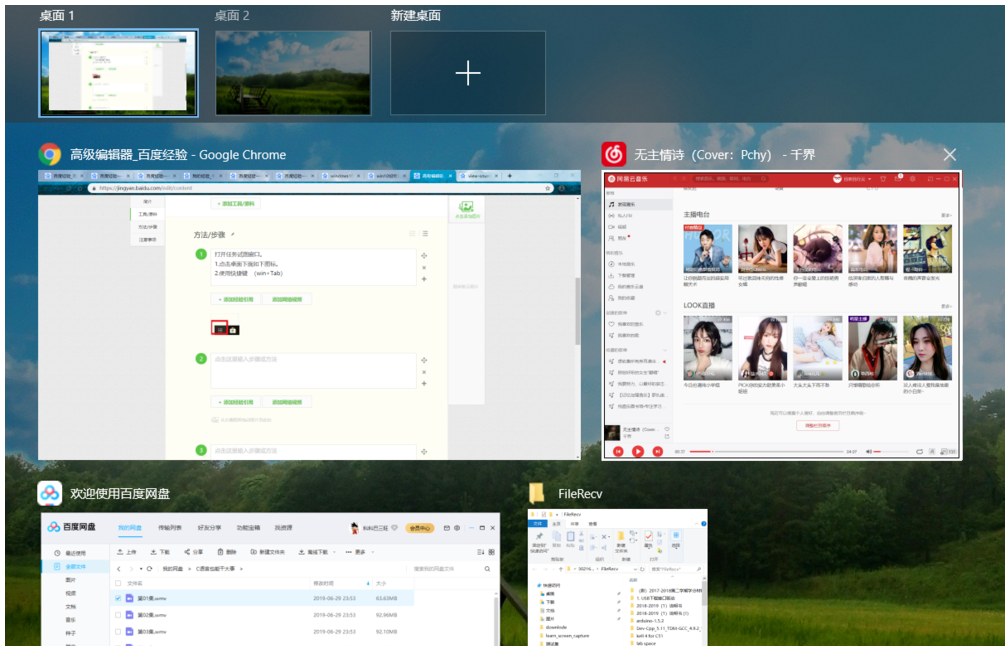Expand the NetEase user account dropdown arrow
Screen dimensions: 1006x646
click(870, 180)
